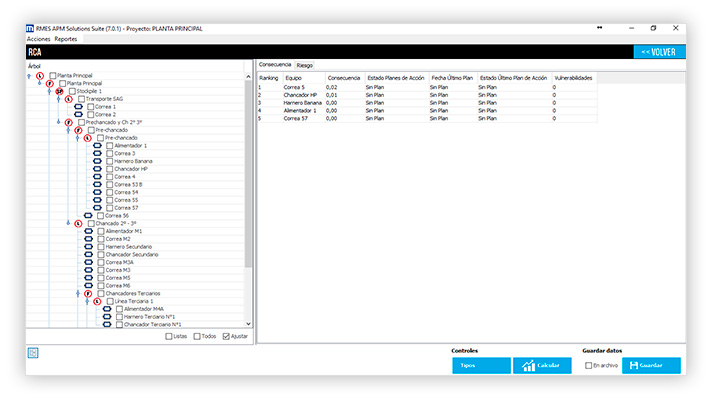Click the tree scrollbar up arrow

[x=248, y=77]
